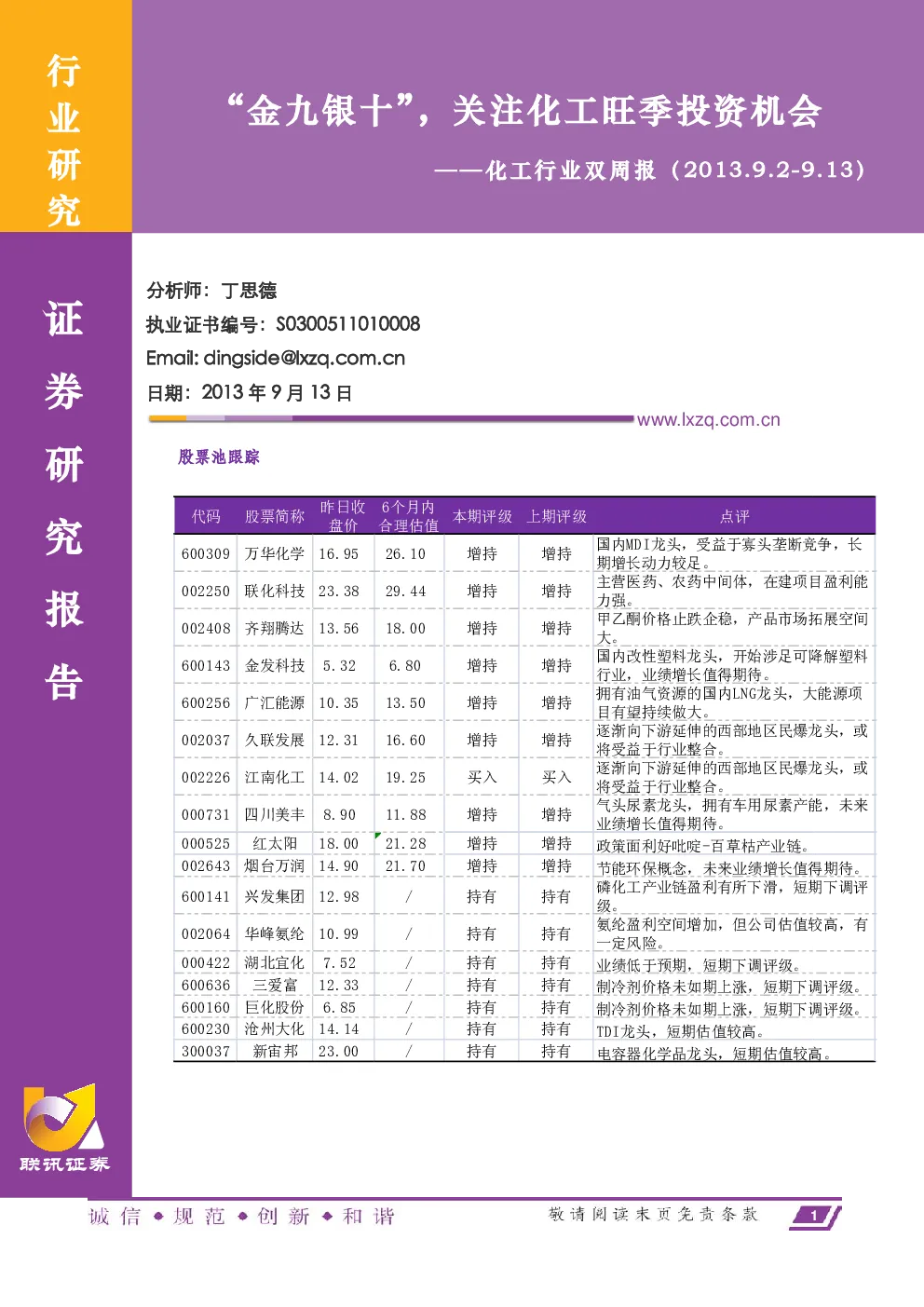Click stock name 江南化工
Screen dimensions: 924x1307
pos(275,778)
